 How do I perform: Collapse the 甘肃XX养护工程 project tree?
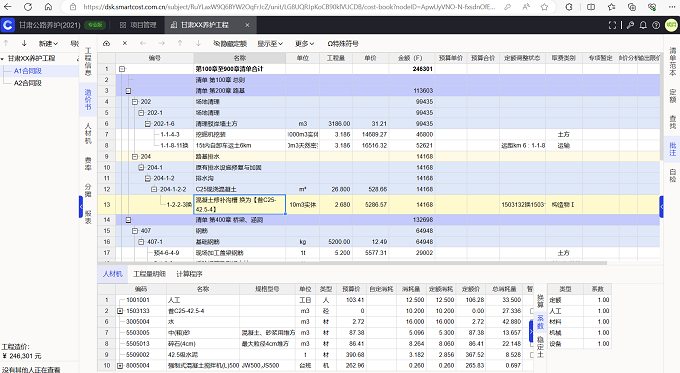coord(3,59)
